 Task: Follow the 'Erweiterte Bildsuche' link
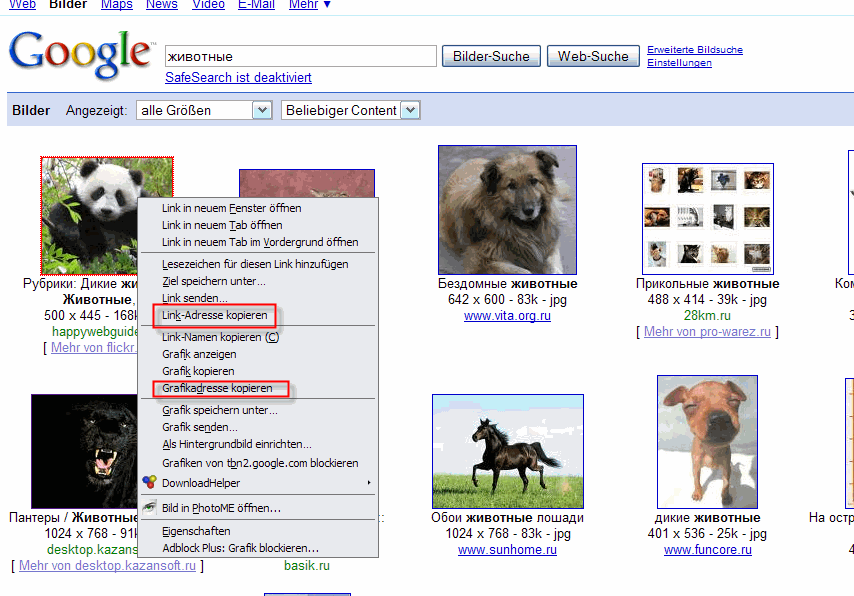695,50
